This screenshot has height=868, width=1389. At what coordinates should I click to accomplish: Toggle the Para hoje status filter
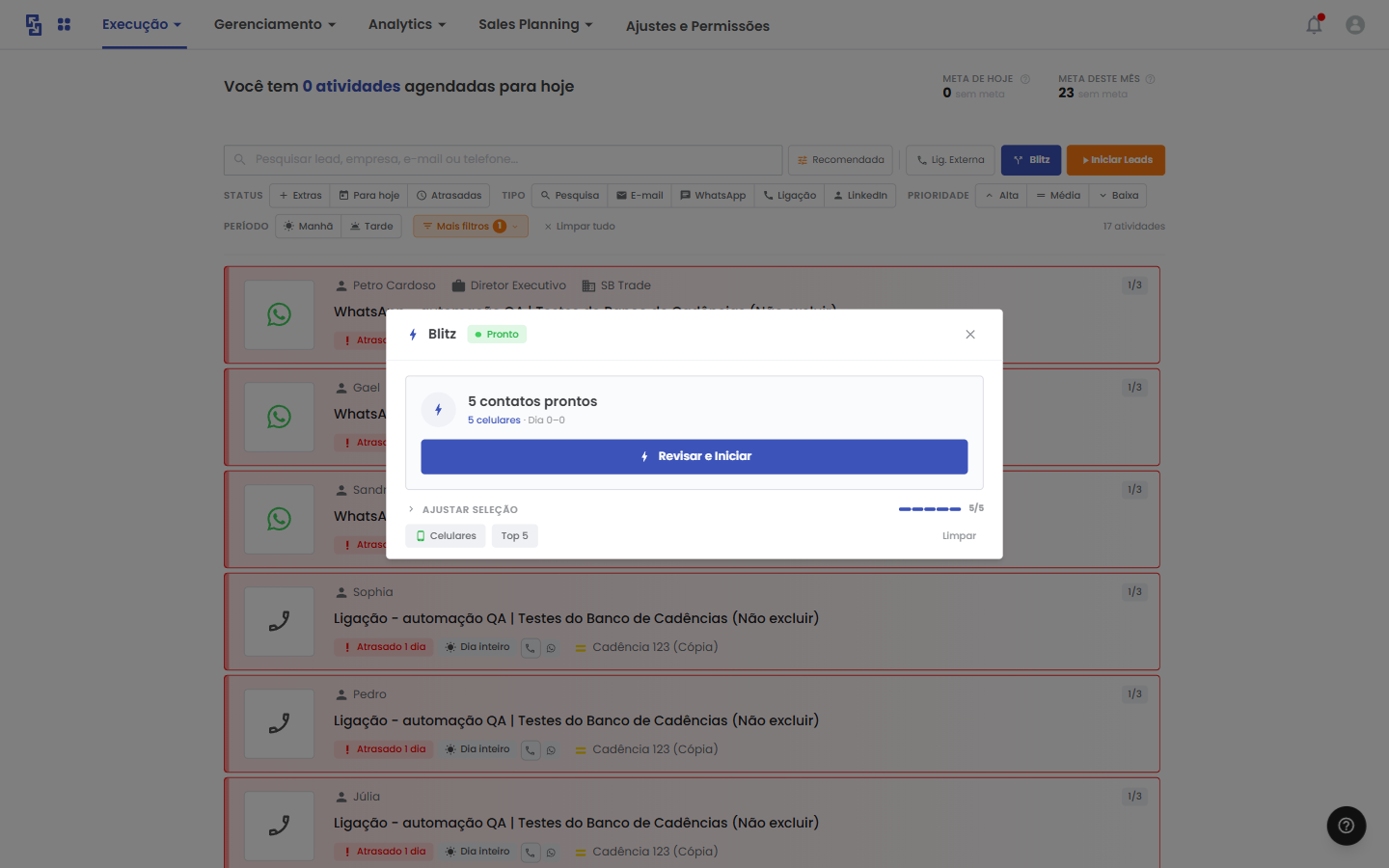tap(368, 196)
